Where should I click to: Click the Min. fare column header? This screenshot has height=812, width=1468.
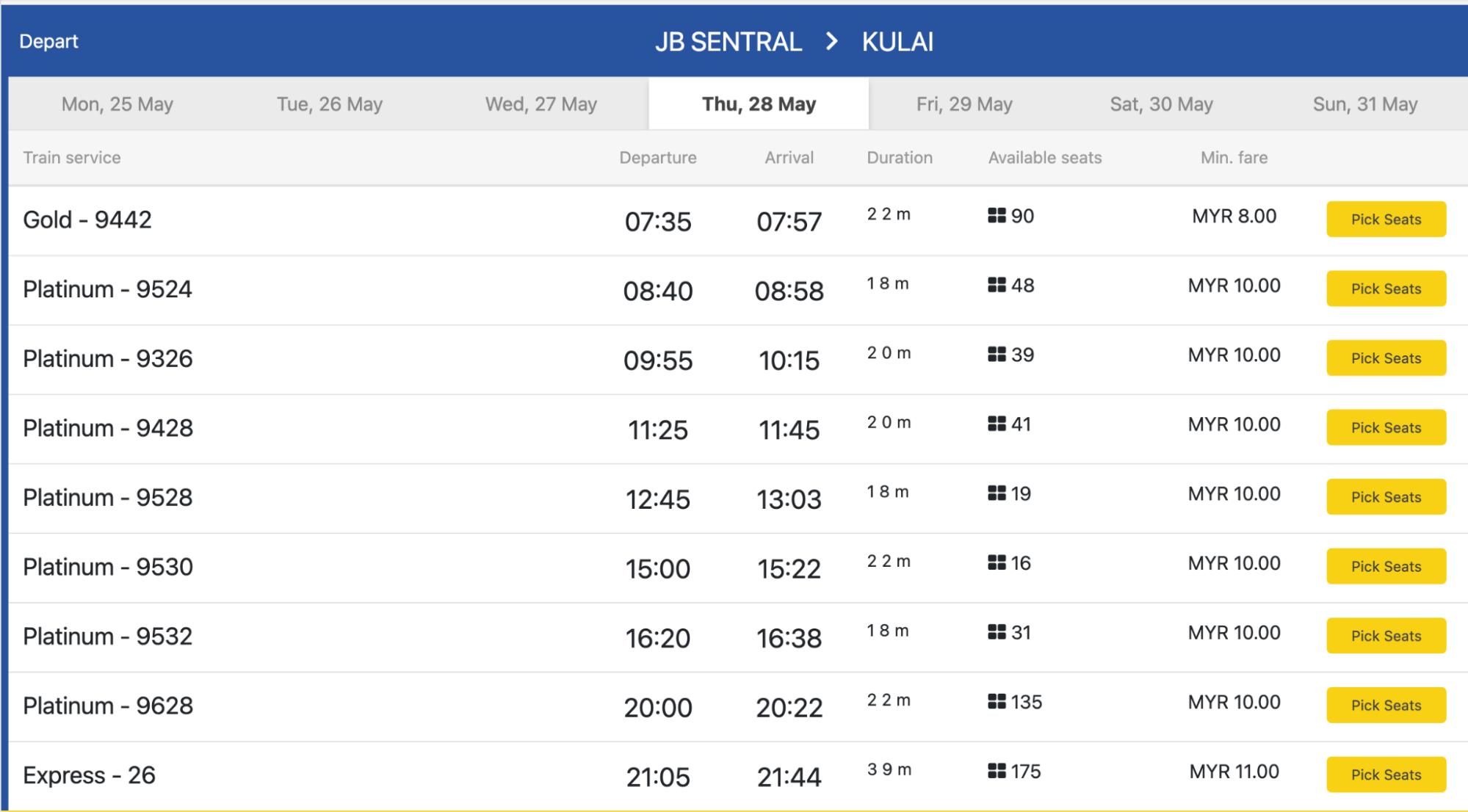[1234, 158]
